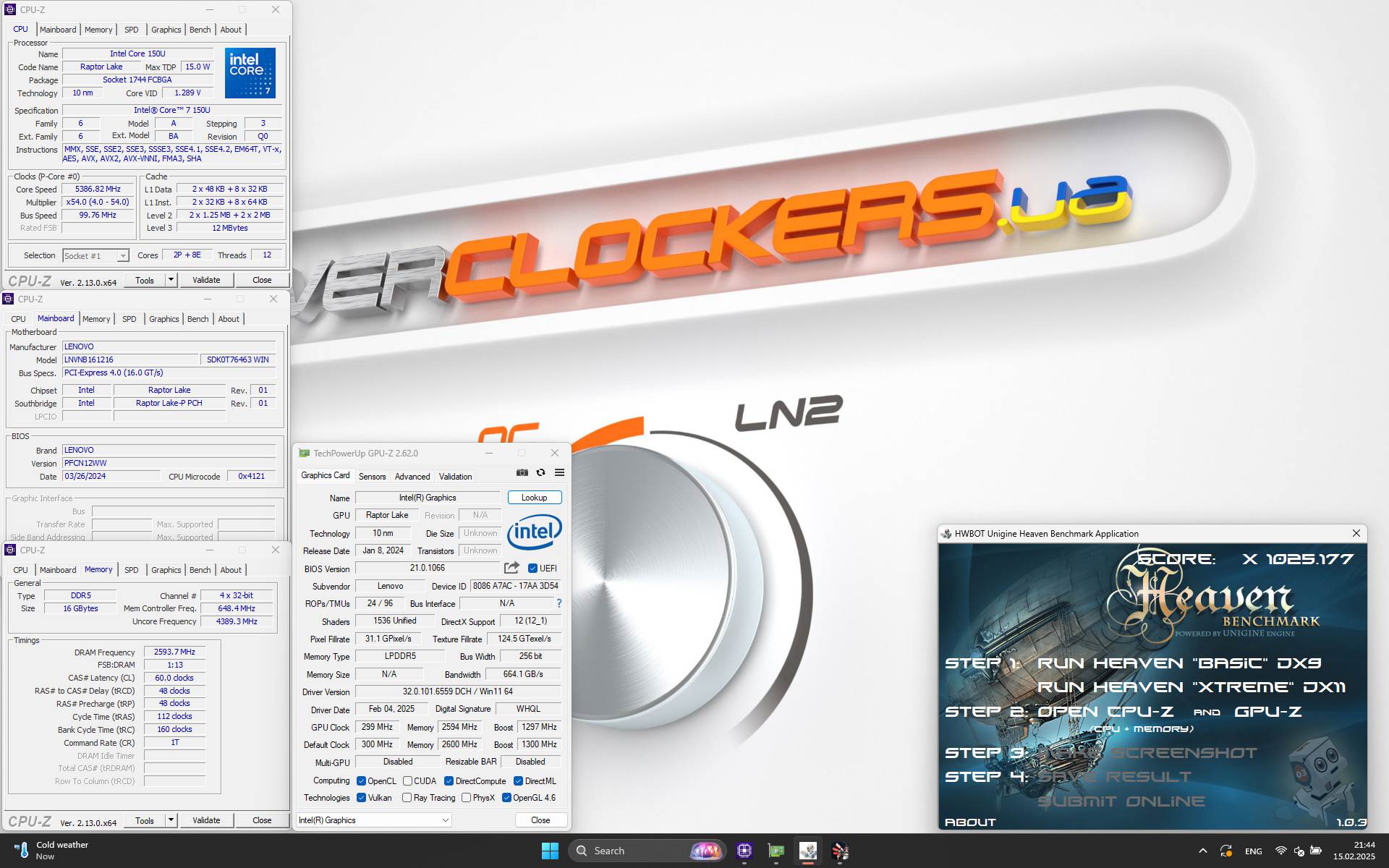Click the title icon of the CPU-Z Memory window
This screenshot has width=1389, height=868.
tap(9, 550)
